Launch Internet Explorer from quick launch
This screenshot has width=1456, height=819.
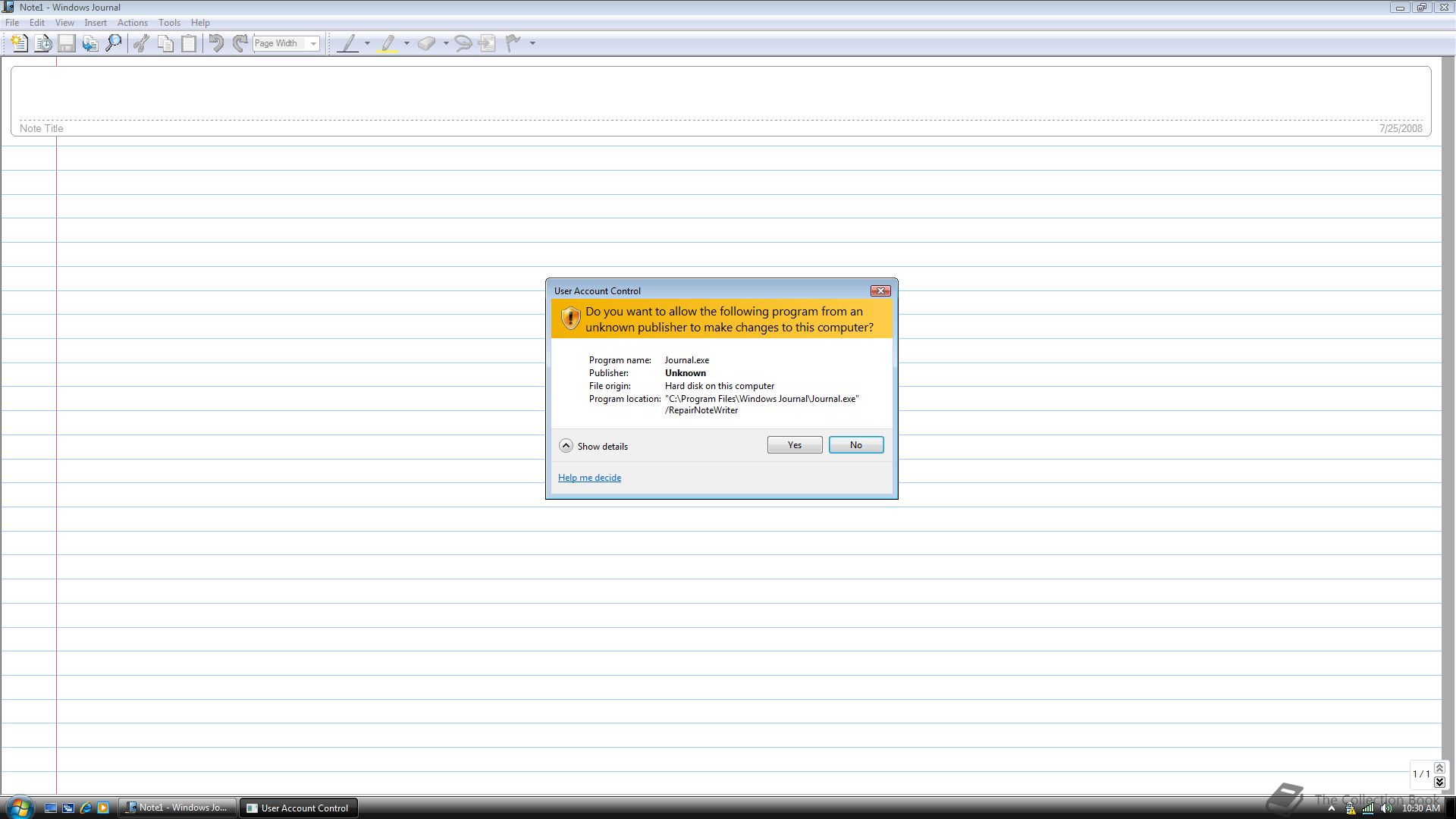tap(86, 808)
